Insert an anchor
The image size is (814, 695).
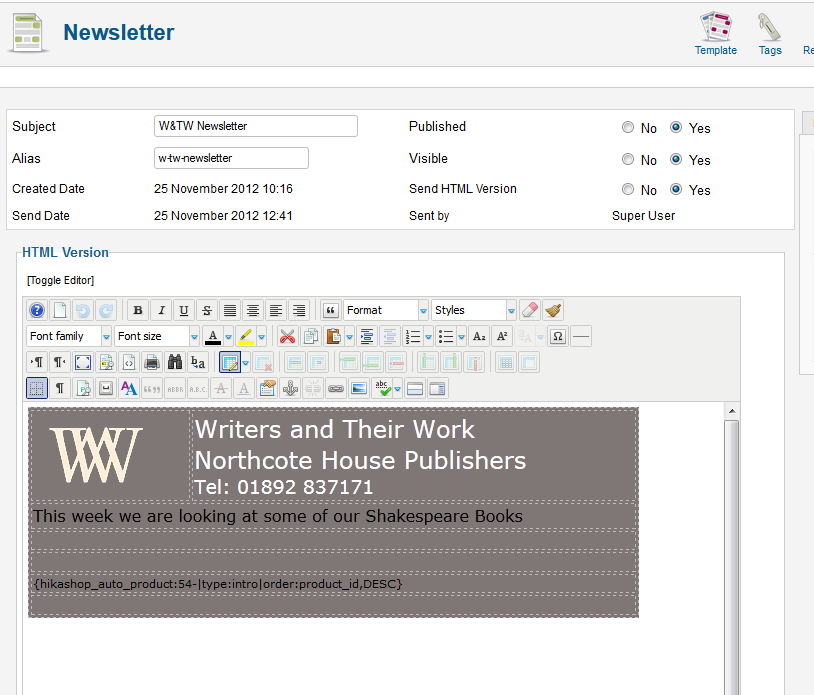pos(290,388)
